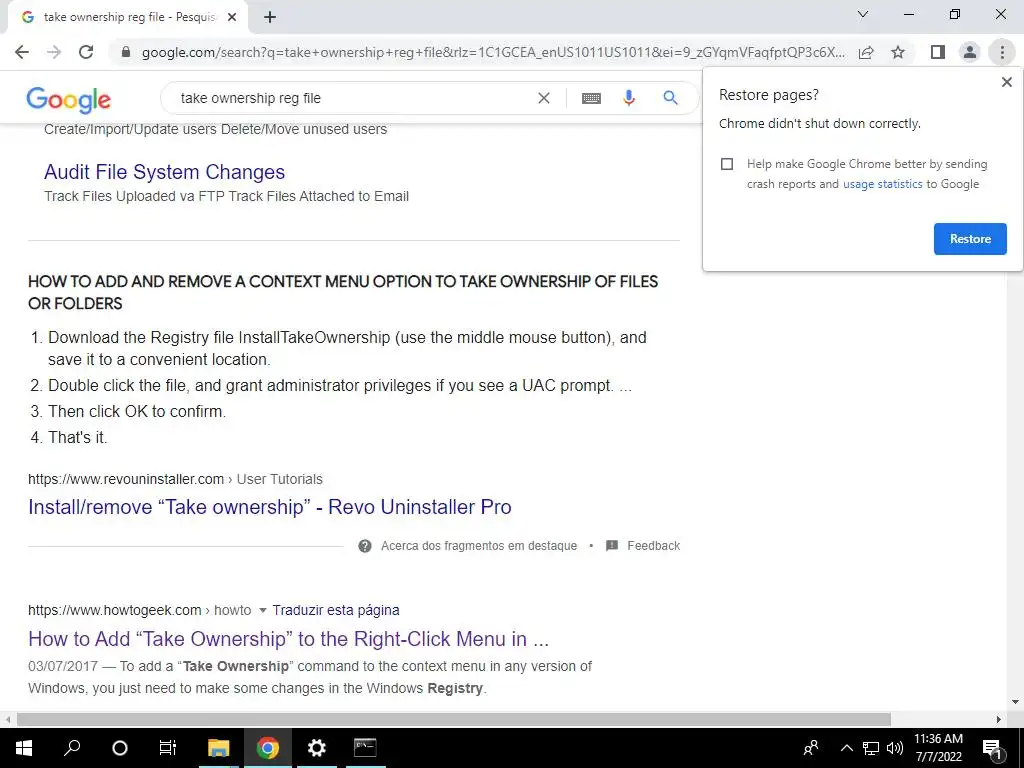The image size is (1024, 768).
Task: Click Traduzir esta página link
Action: point(336,610)
